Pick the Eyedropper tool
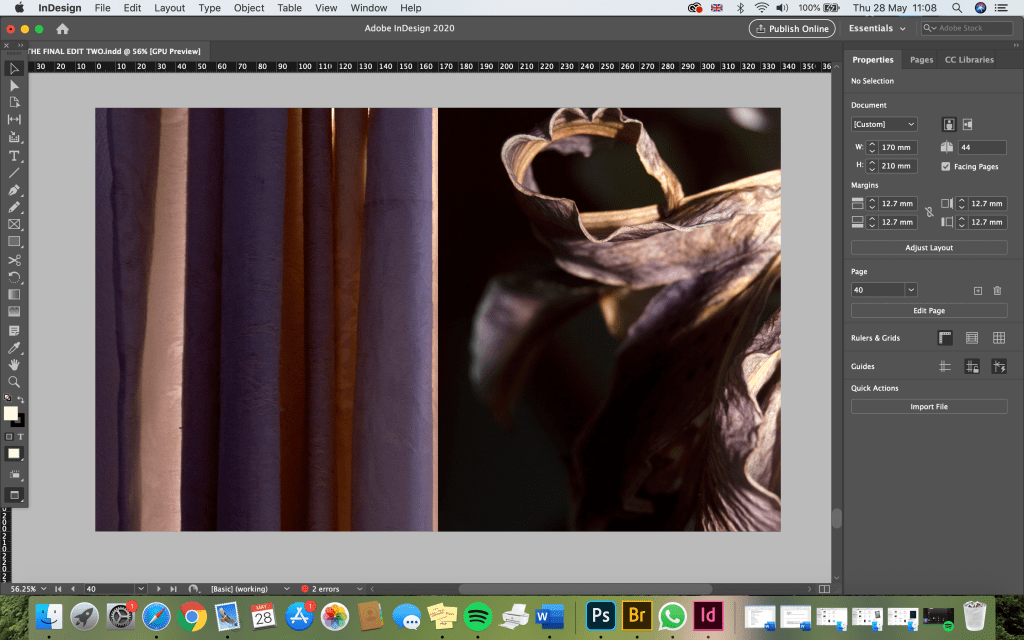This screenshot has height=640, width=1024. [x=14, y=348]
